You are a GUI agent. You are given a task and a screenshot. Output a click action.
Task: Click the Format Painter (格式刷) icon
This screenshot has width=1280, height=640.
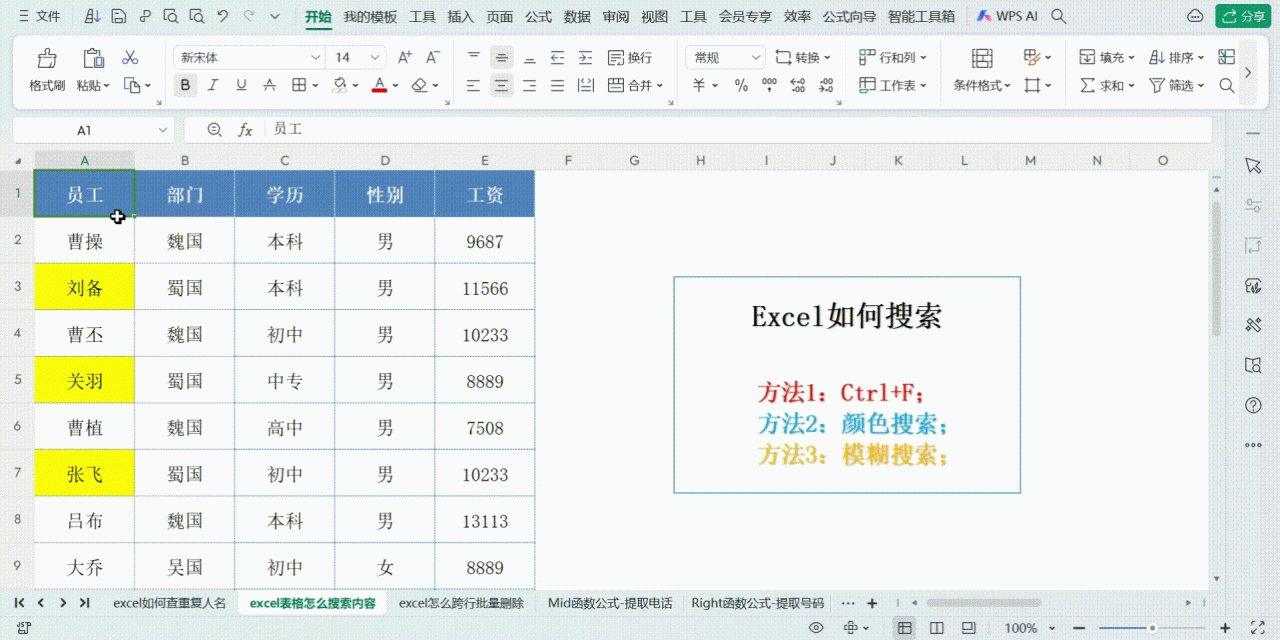[x=46, y=58]
